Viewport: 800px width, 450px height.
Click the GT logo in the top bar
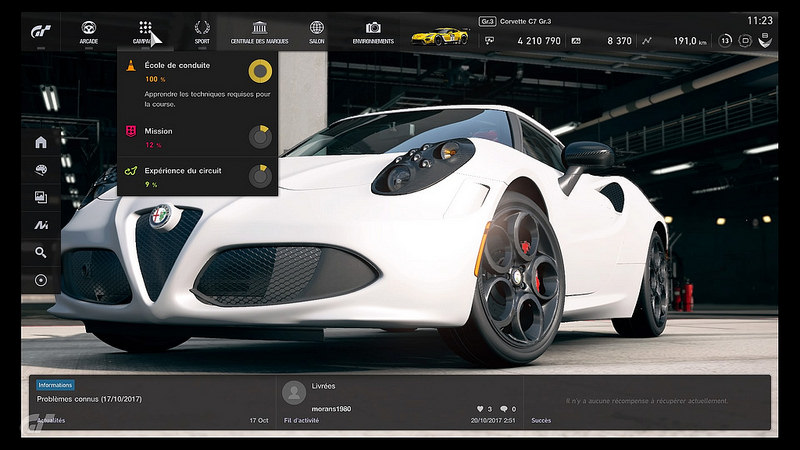[41, 32]
